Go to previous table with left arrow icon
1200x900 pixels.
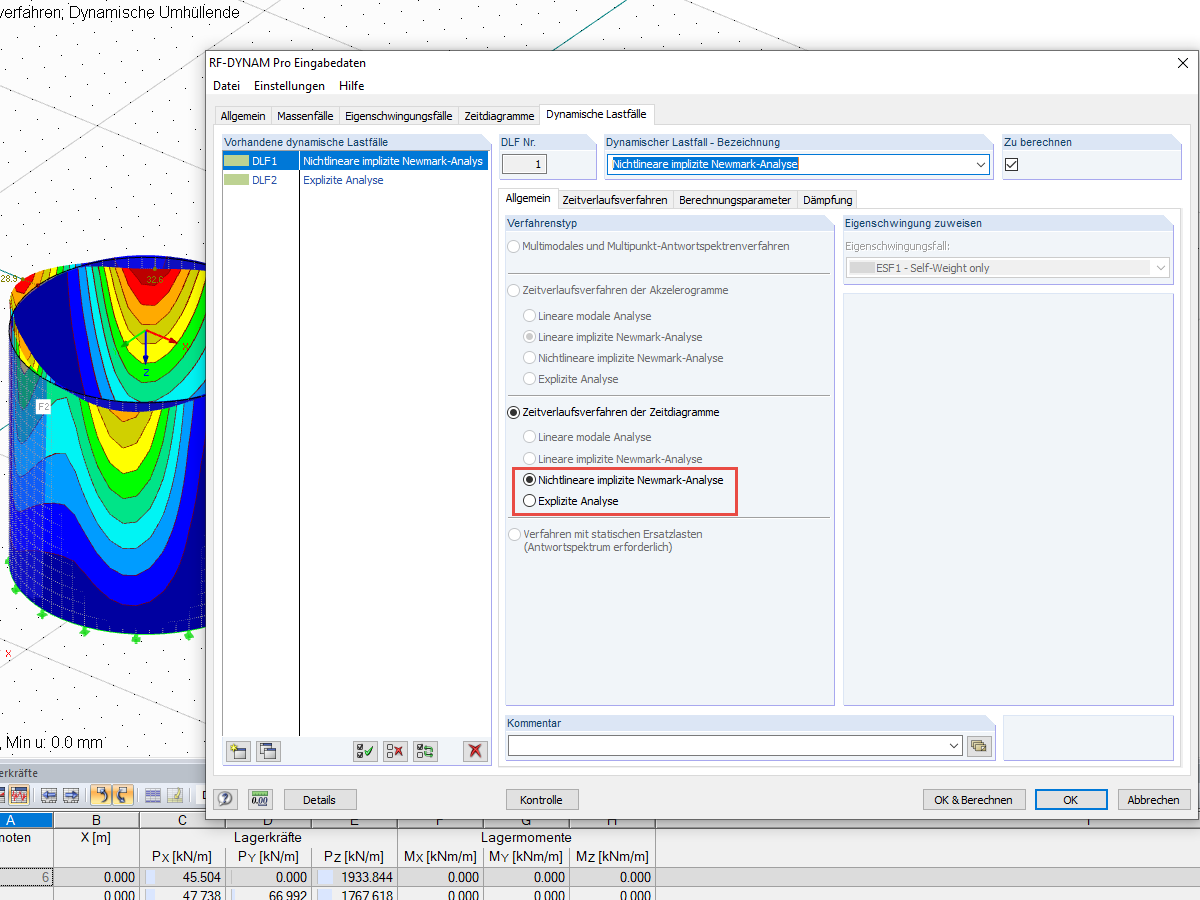tap(47, 795)
